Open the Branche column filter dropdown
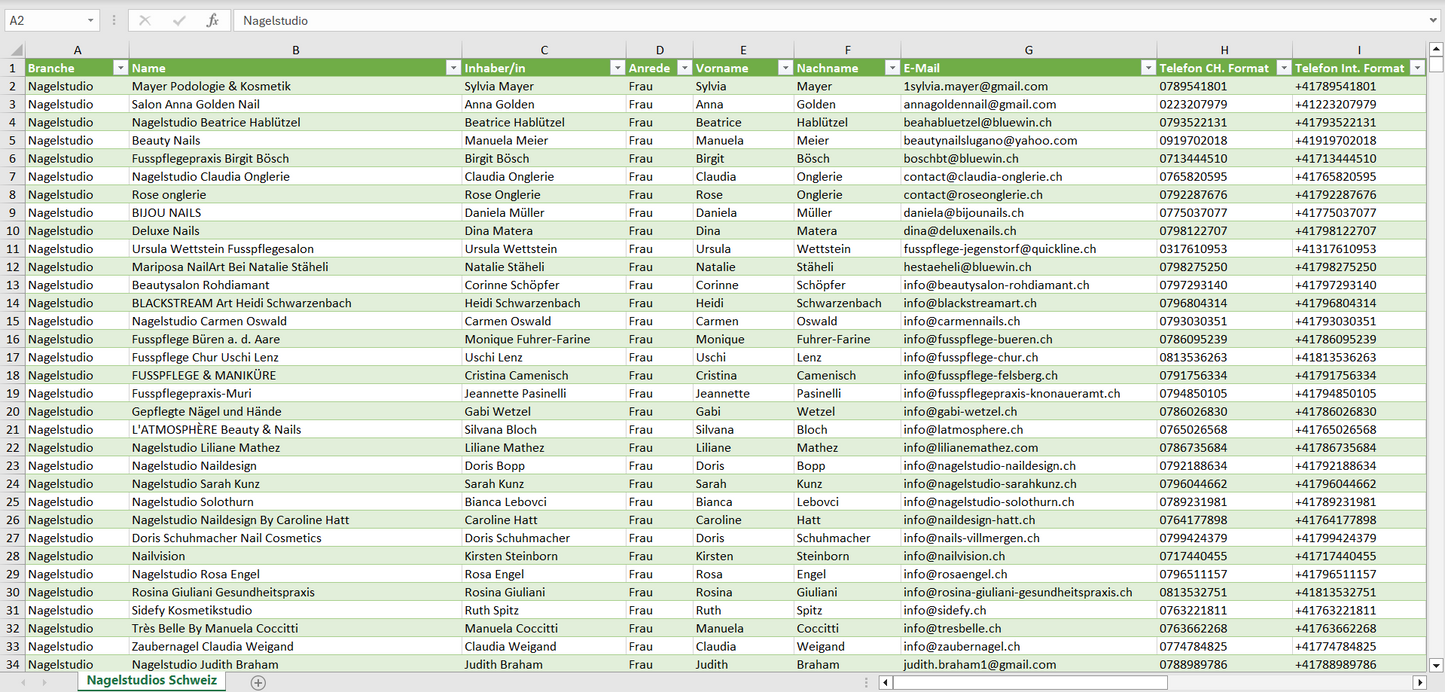1445x692 pixels. (120, 68)
